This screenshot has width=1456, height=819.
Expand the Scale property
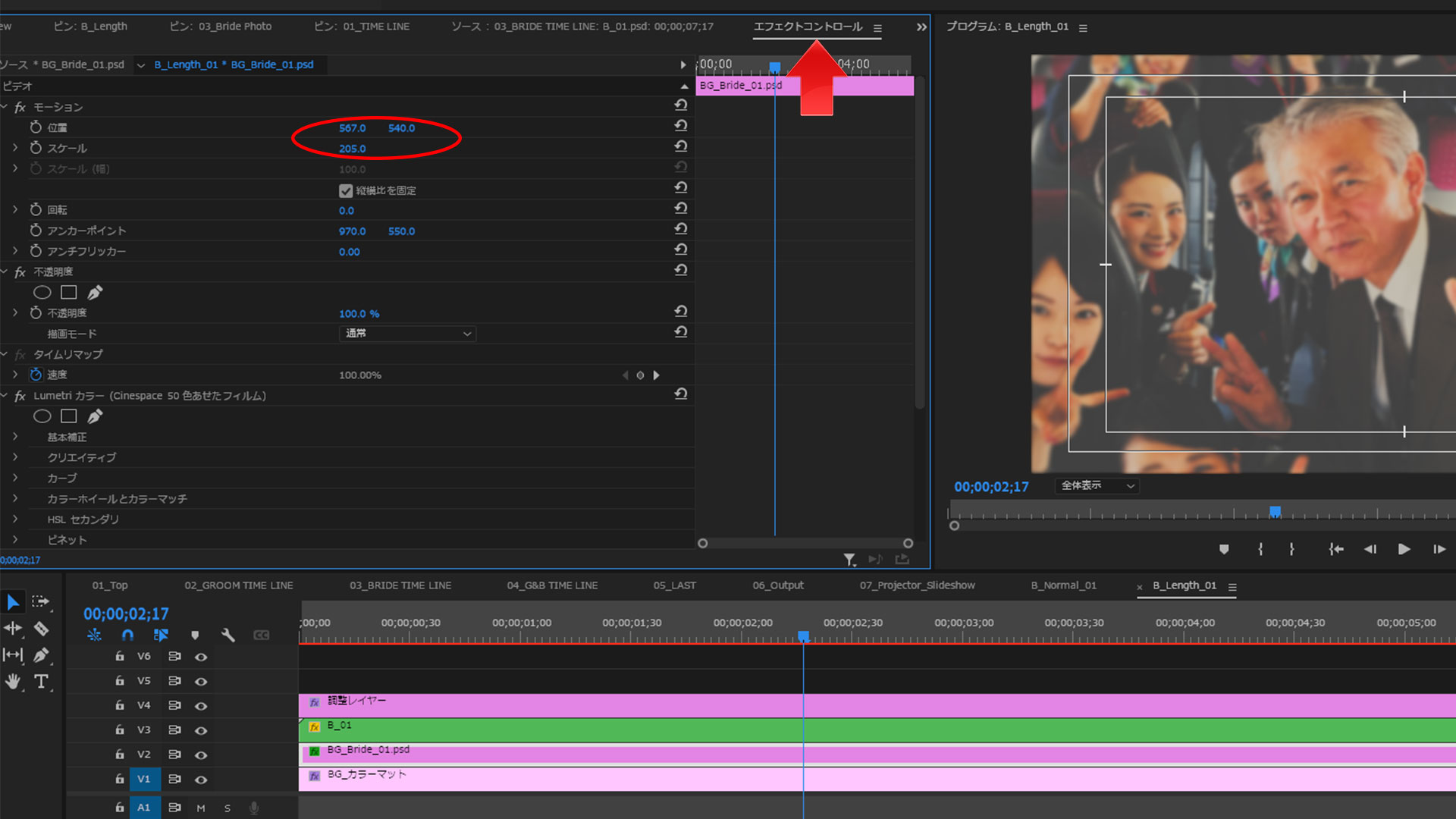click(15, 147)
